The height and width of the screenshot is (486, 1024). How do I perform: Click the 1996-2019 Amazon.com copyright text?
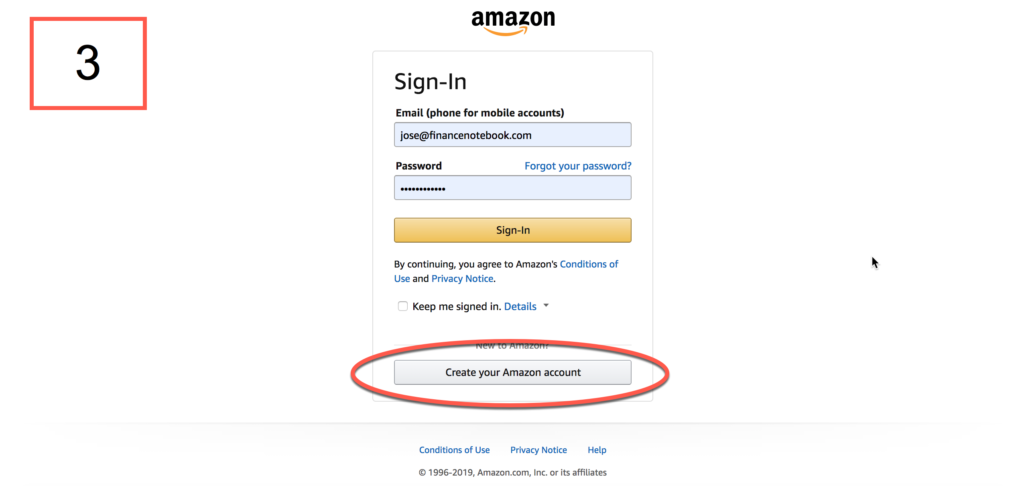point(513,472)
